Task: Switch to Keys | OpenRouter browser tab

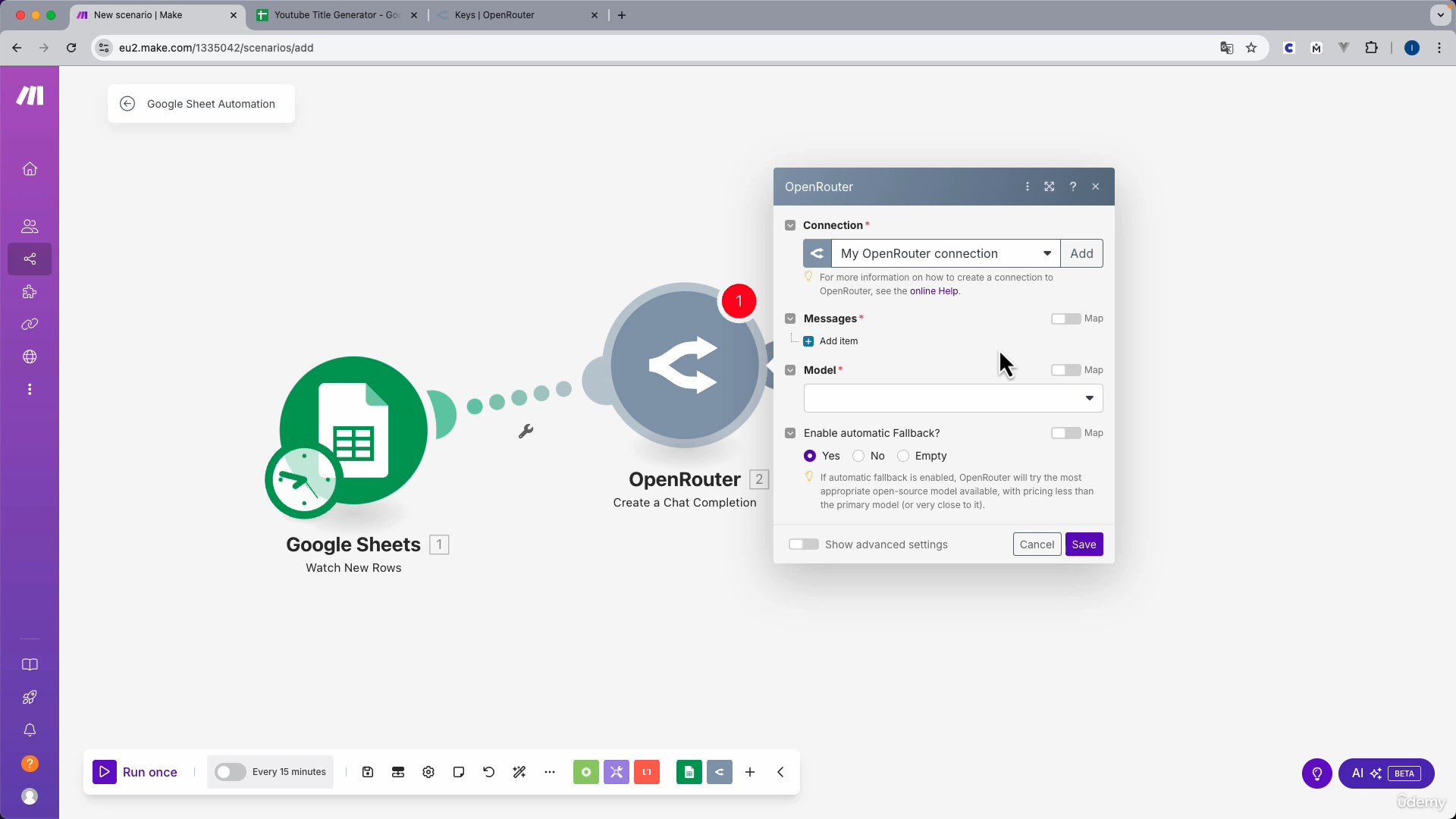Action: [x=518, y=15]
